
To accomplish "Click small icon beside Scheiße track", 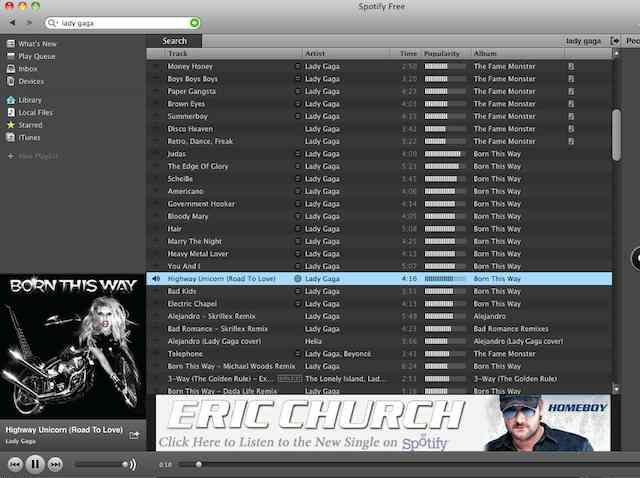I will click(298, 179).
